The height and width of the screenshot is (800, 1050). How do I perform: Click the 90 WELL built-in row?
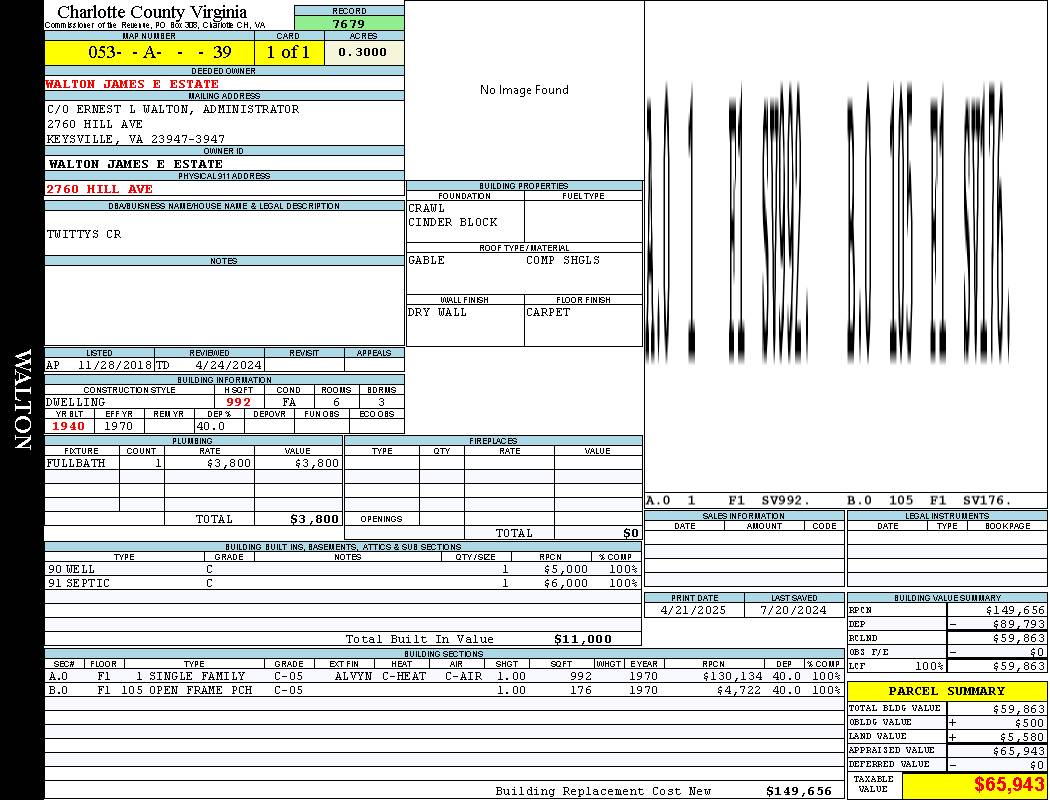click(340, 569)
